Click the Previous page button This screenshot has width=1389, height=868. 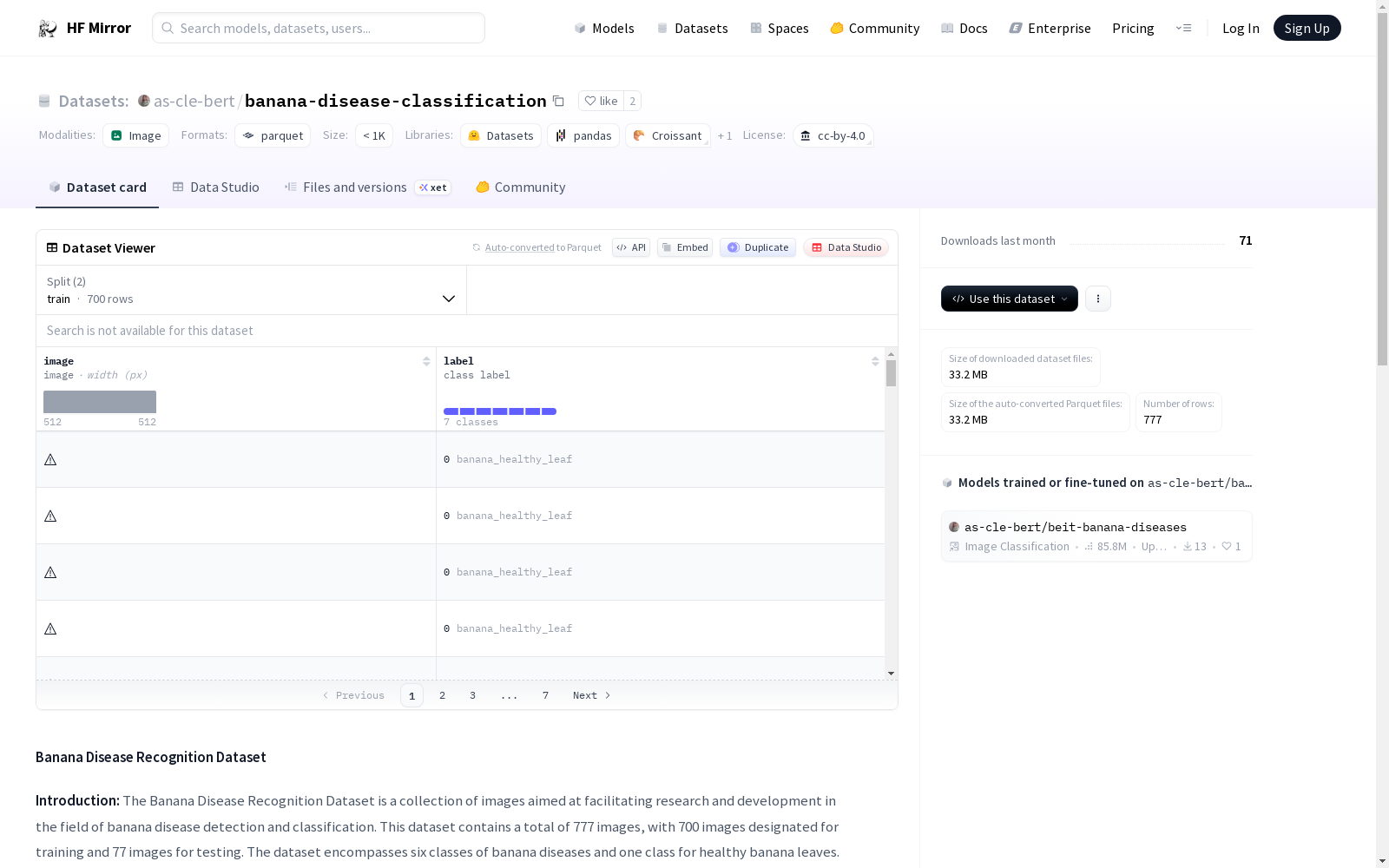(353, 695)
